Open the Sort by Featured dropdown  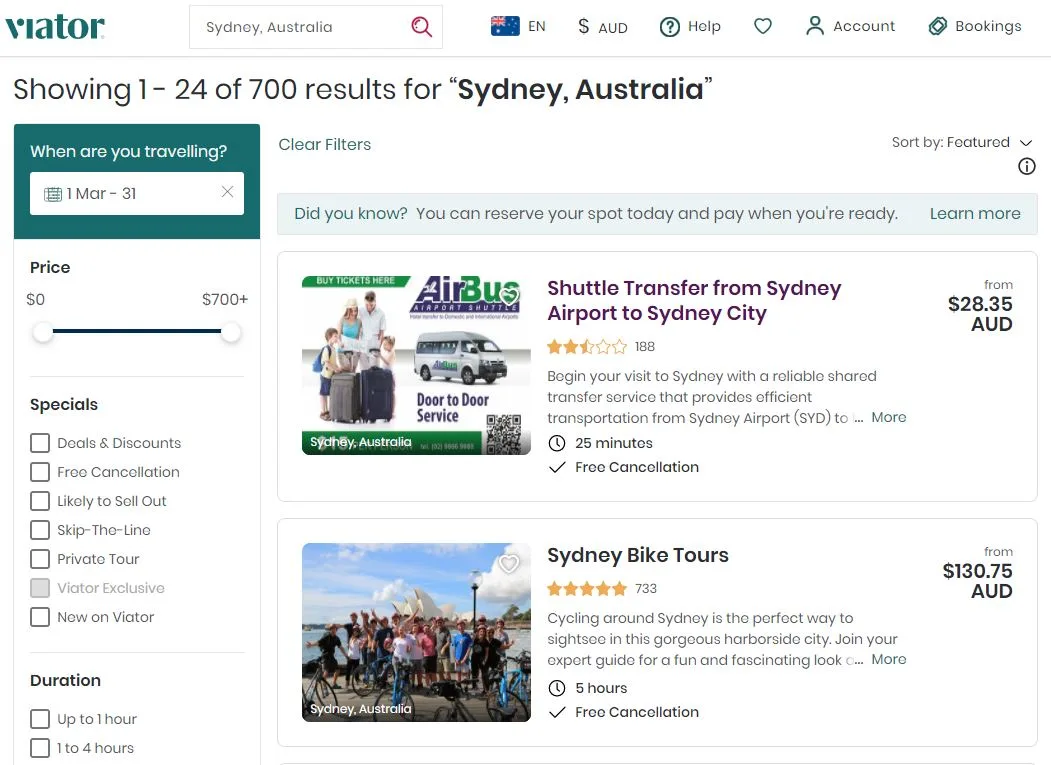coord(961,142)
